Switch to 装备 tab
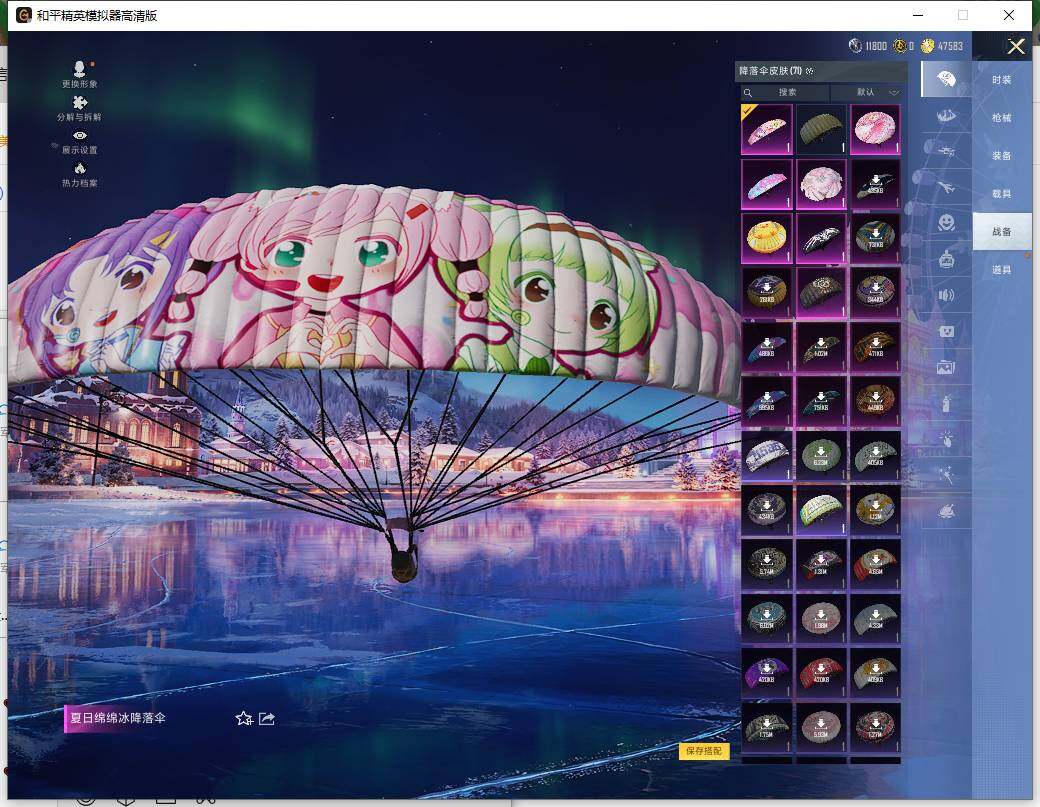This screenshot has width=1040, height=807. (1002, 155)
